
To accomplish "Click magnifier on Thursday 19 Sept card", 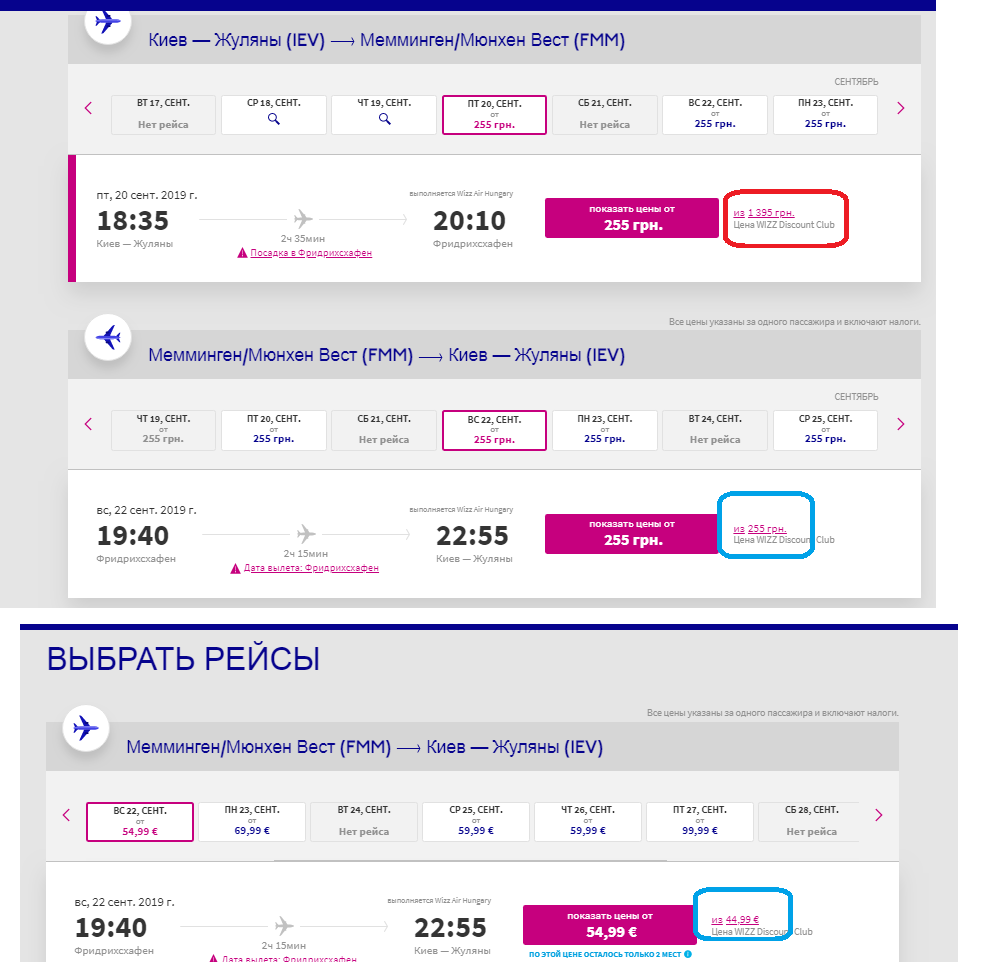I will [x=384, y=120].
